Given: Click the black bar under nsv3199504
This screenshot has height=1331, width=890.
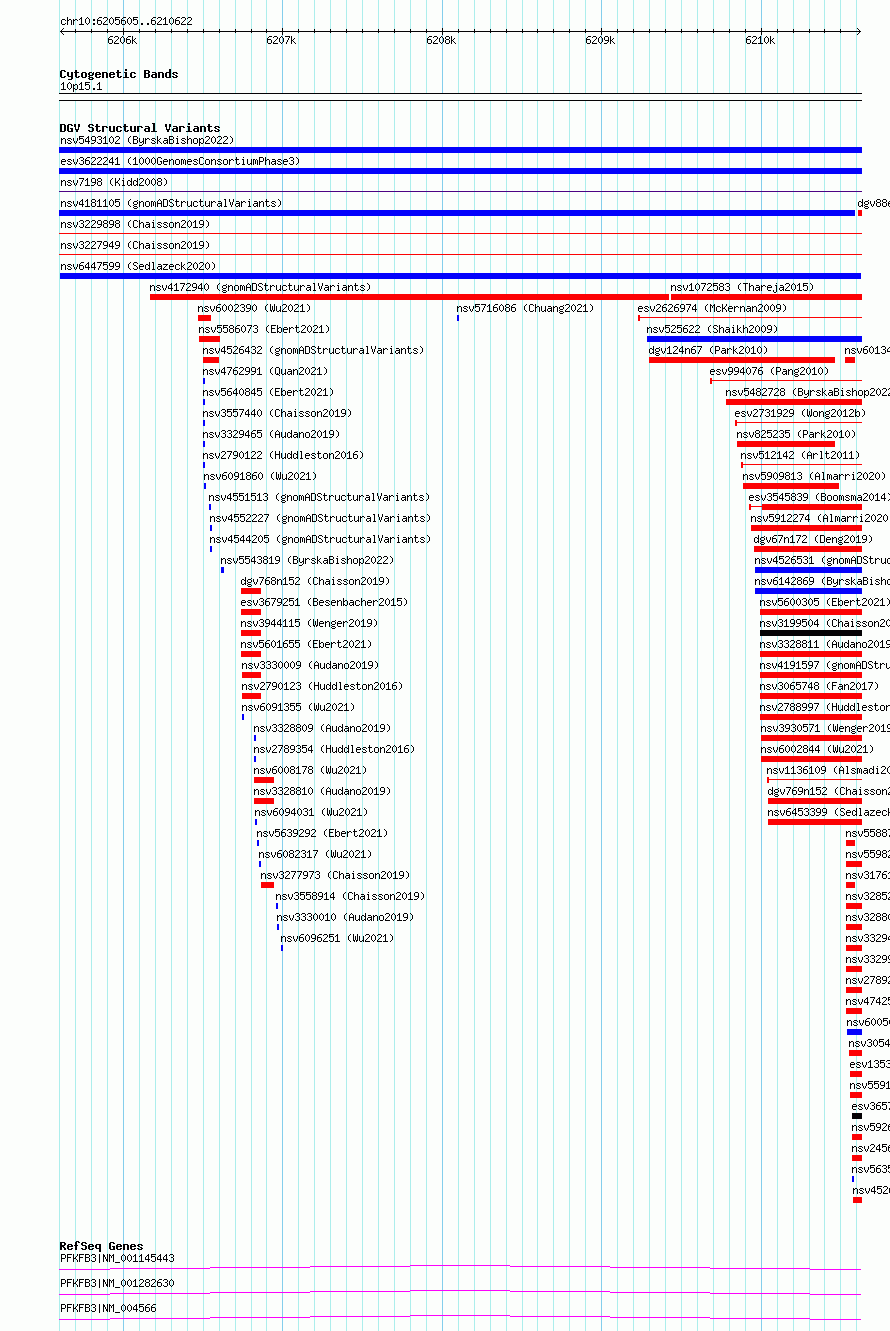Looking at the screenshot, I should 810,633.
